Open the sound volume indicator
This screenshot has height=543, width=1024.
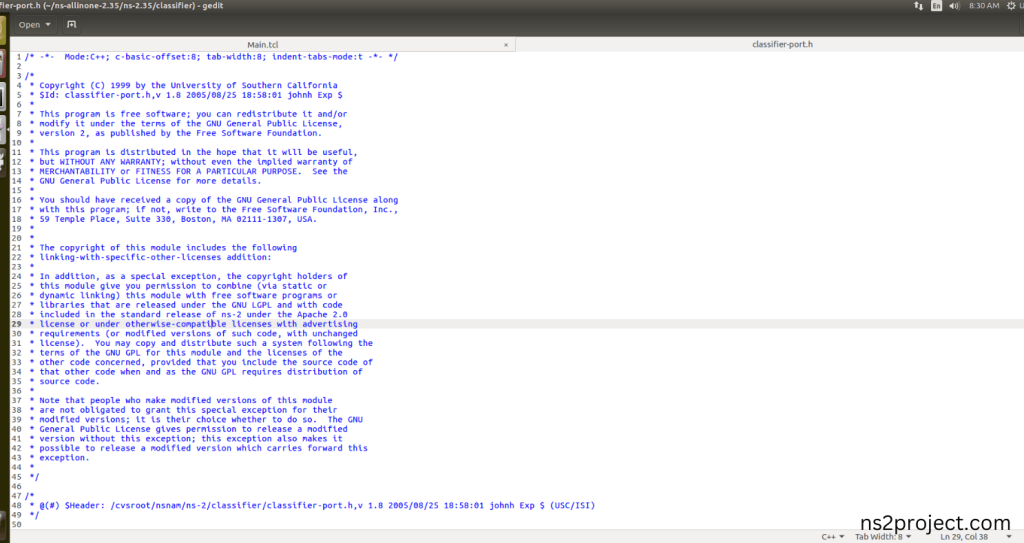pos(954,6)
